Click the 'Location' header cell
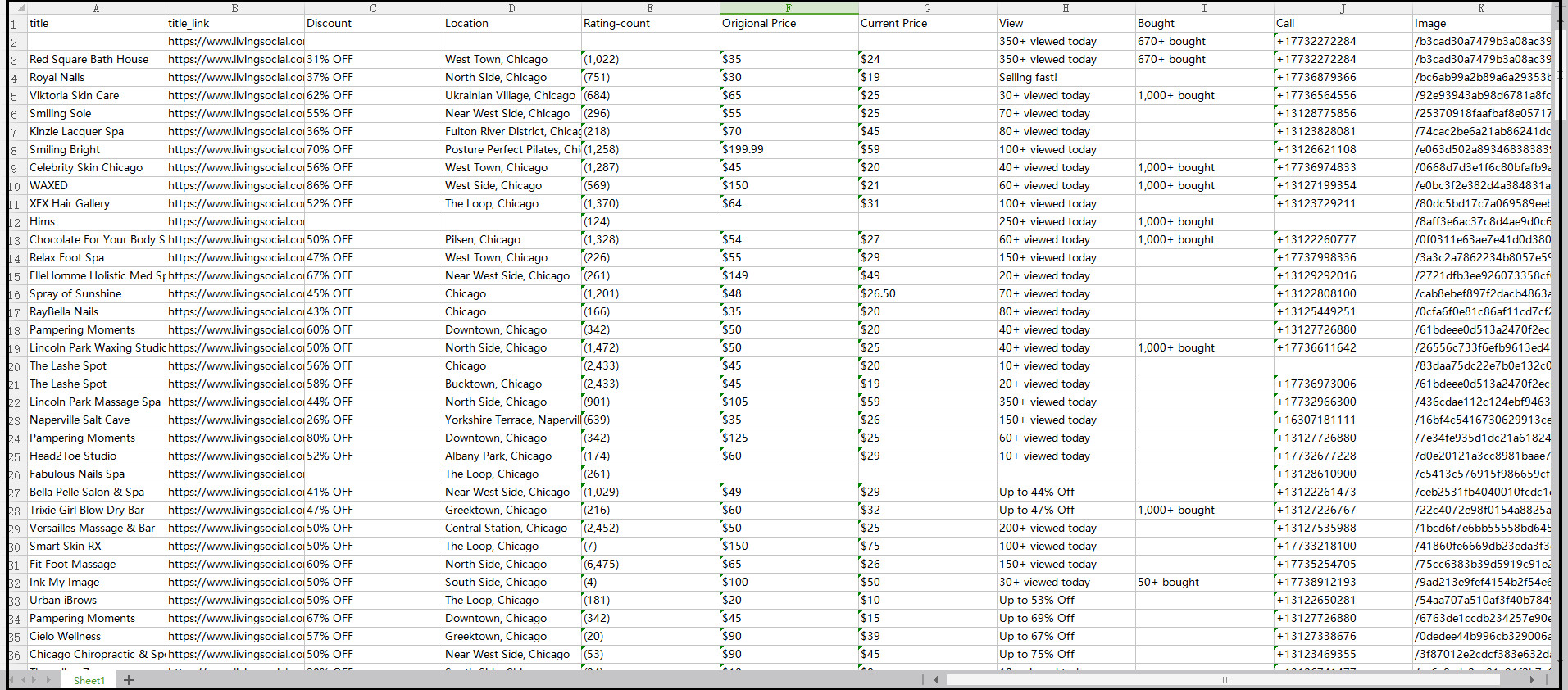 point(511,24)
